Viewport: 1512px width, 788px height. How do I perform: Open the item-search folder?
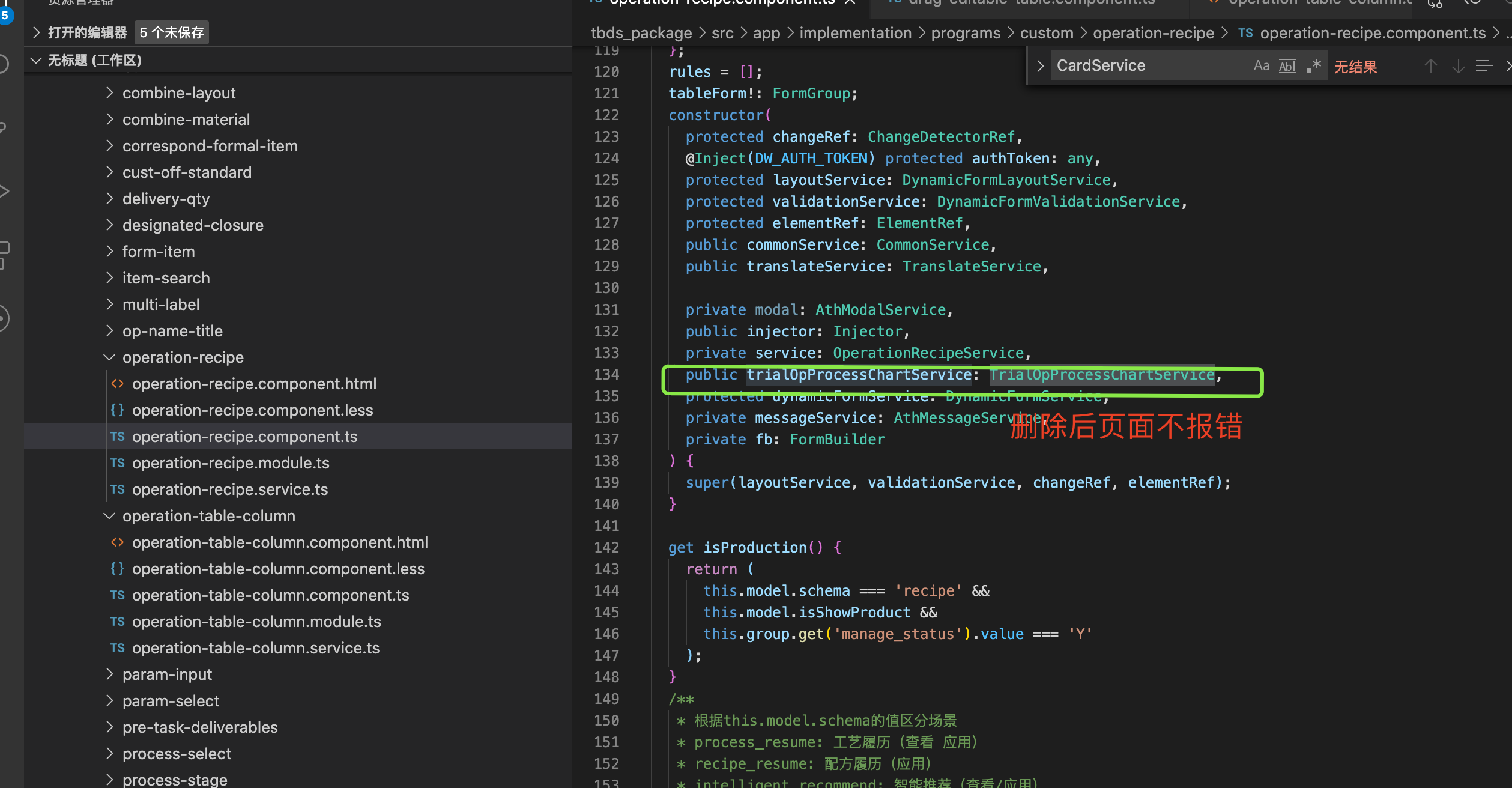(x=166, y=278)
